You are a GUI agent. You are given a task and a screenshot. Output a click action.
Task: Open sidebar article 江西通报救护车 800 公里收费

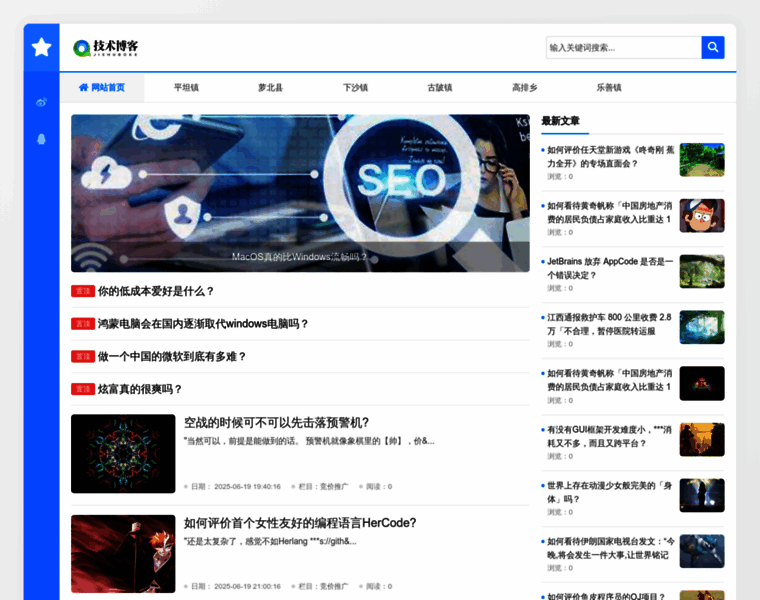609,324
